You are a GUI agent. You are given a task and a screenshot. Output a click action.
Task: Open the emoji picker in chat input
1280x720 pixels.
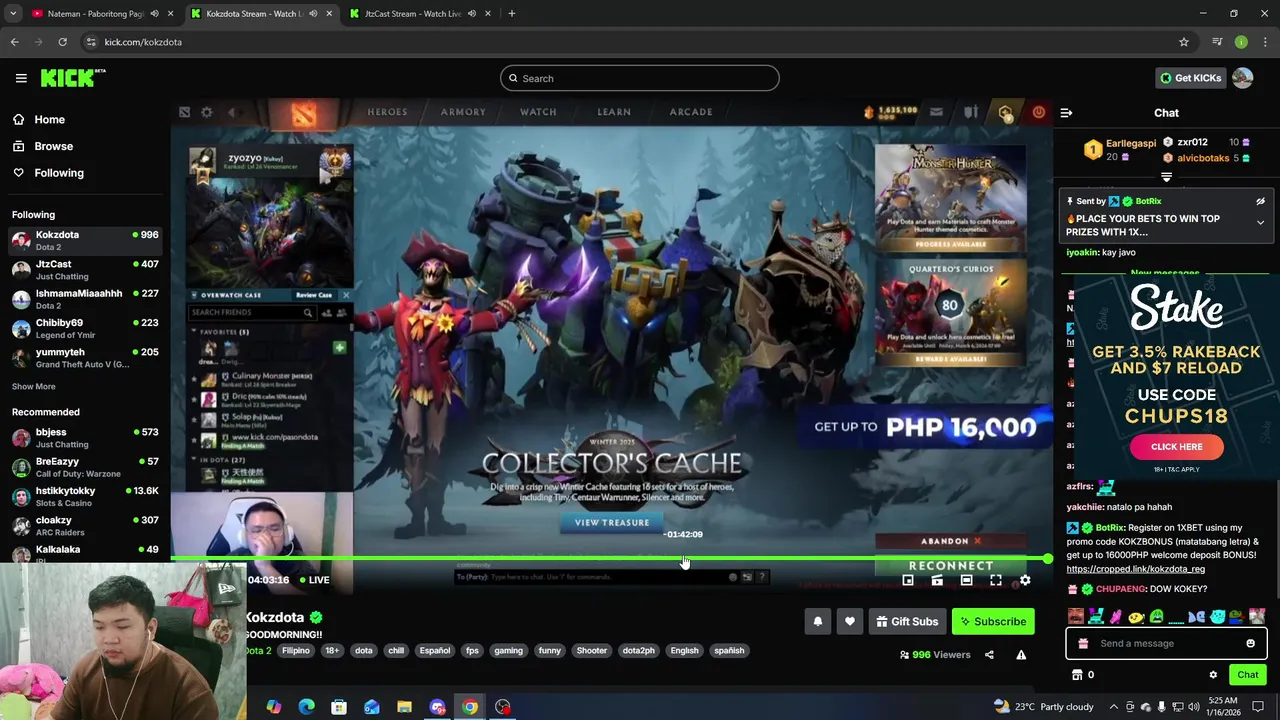tap(1250, 643)
